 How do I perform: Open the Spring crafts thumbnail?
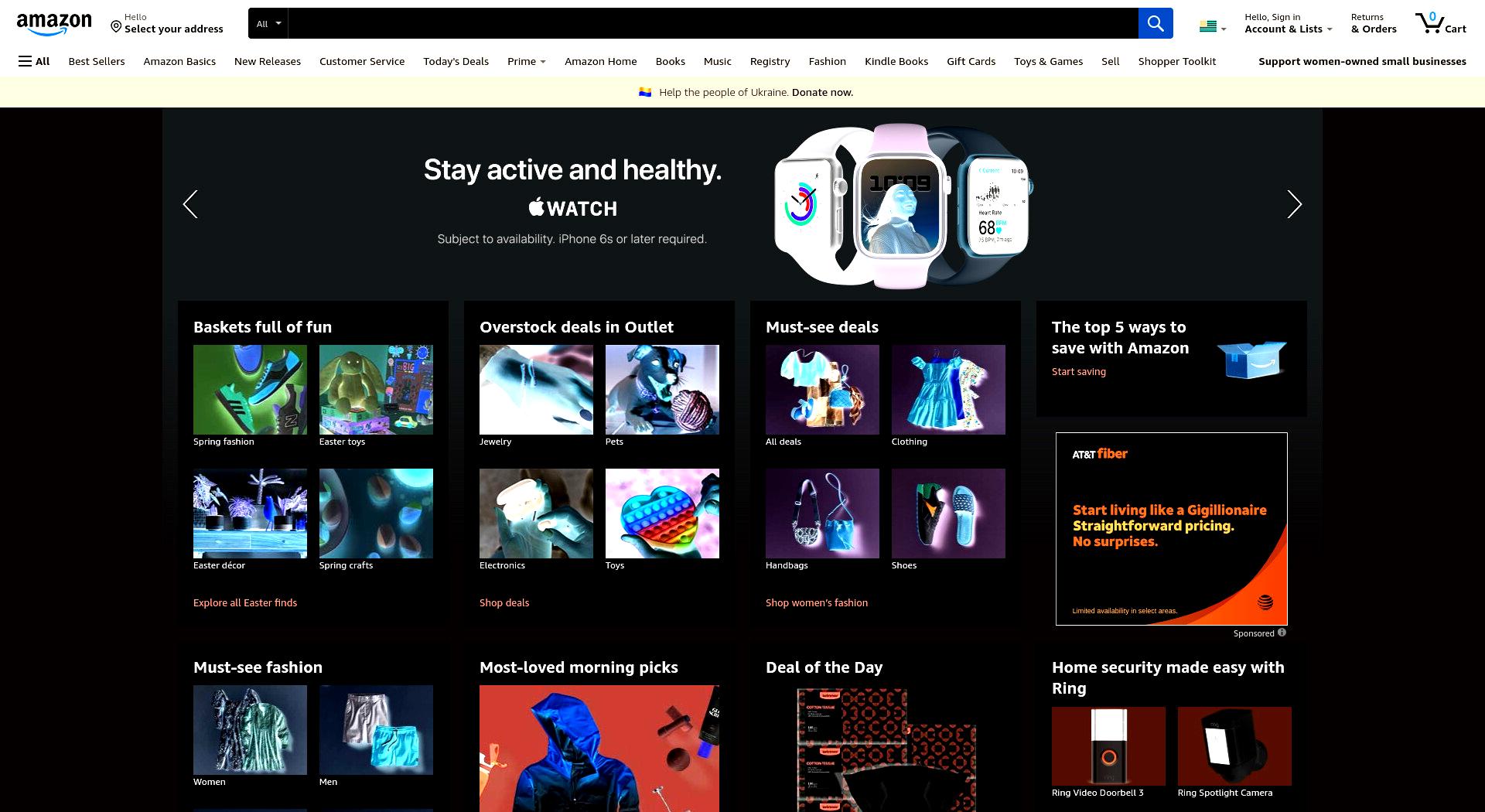376,513
